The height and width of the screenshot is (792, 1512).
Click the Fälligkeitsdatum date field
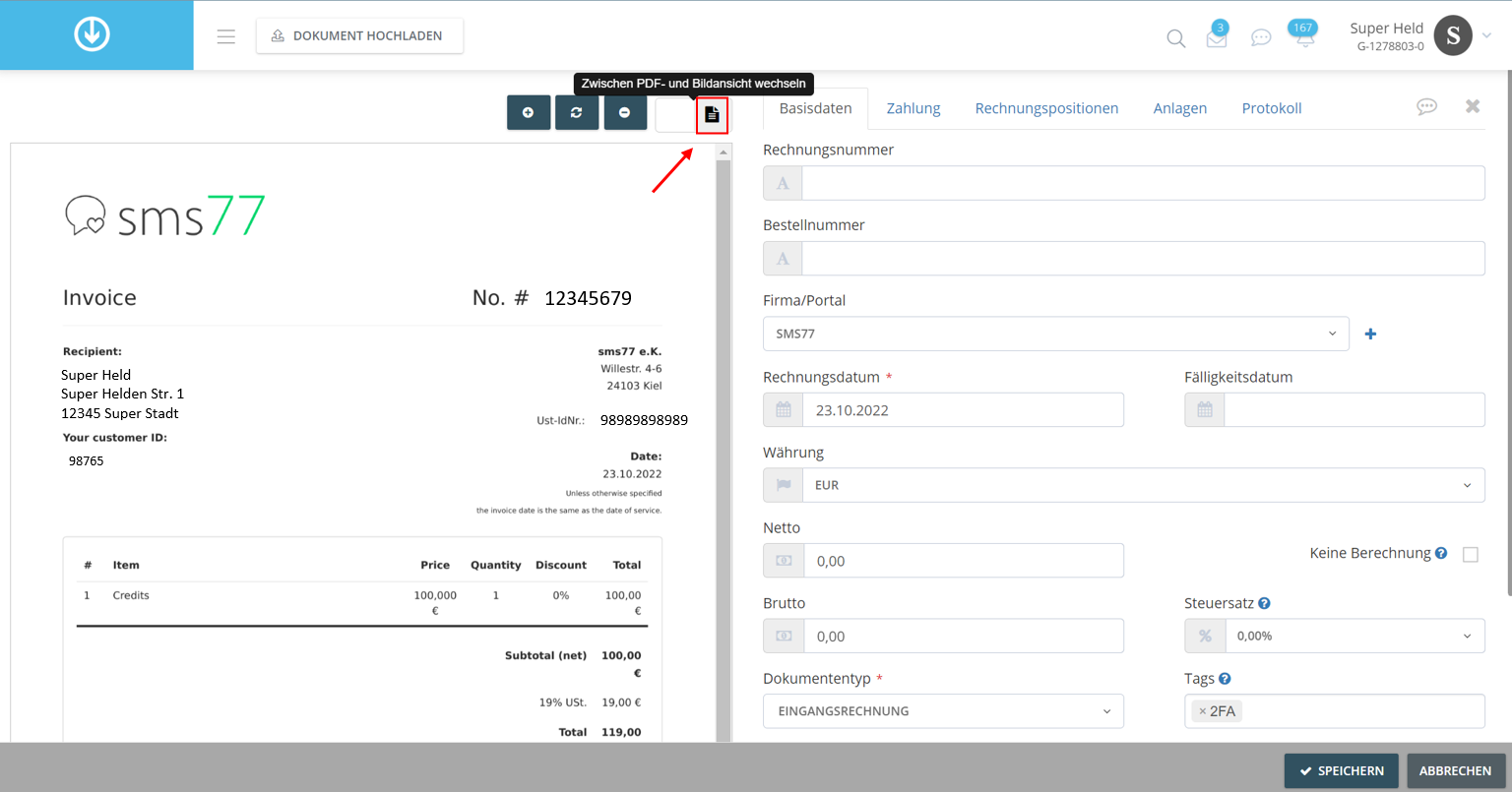(1354, 410)
